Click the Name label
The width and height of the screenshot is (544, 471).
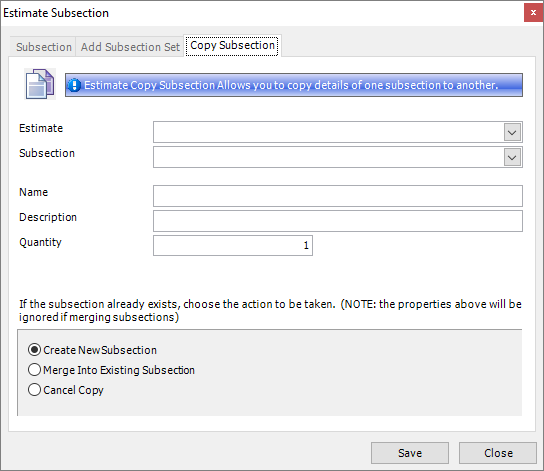point(34,192)
